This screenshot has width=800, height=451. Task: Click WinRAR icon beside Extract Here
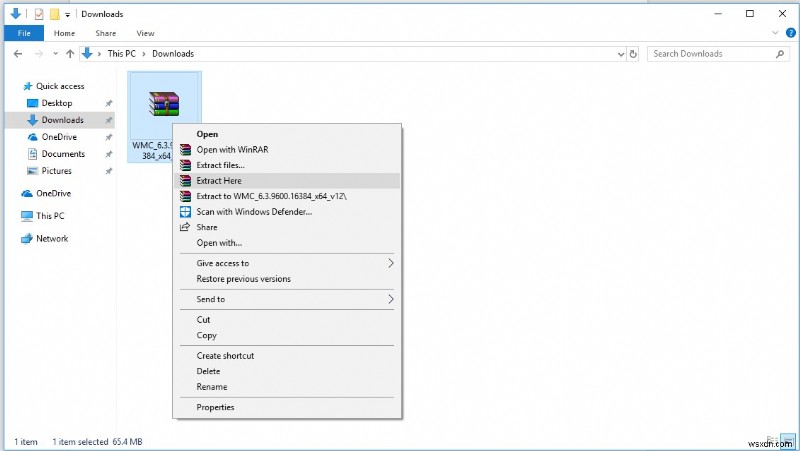pos(185,181)
